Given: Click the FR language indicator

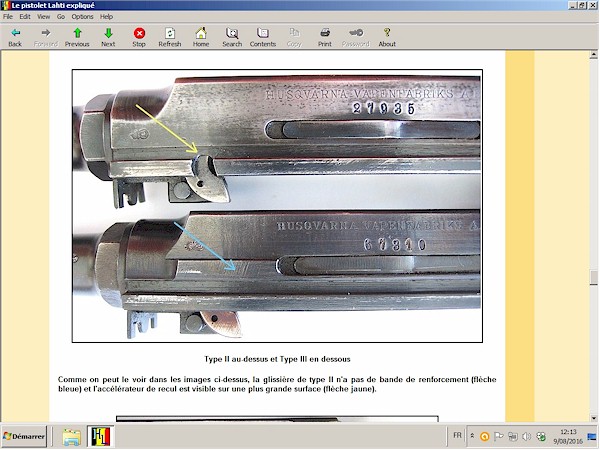Looking at the screenshot, I should pyautogui.click(x=457, y=435).
